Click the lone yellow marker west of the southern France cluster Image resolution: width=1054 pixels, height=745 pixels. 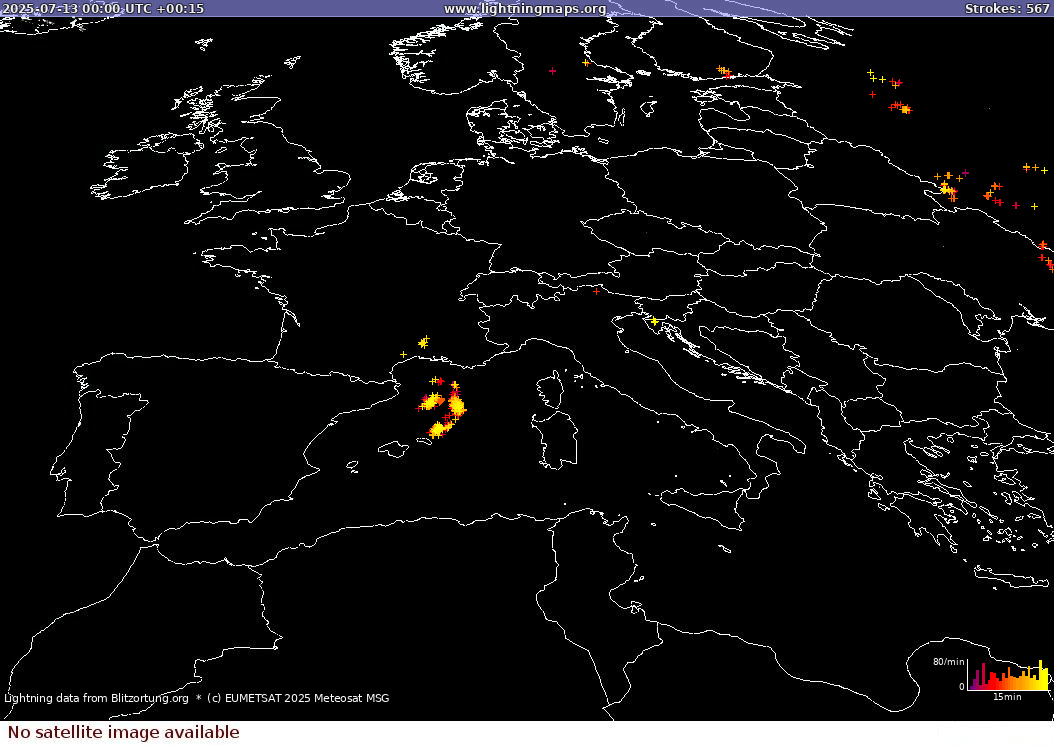(403, 354)
